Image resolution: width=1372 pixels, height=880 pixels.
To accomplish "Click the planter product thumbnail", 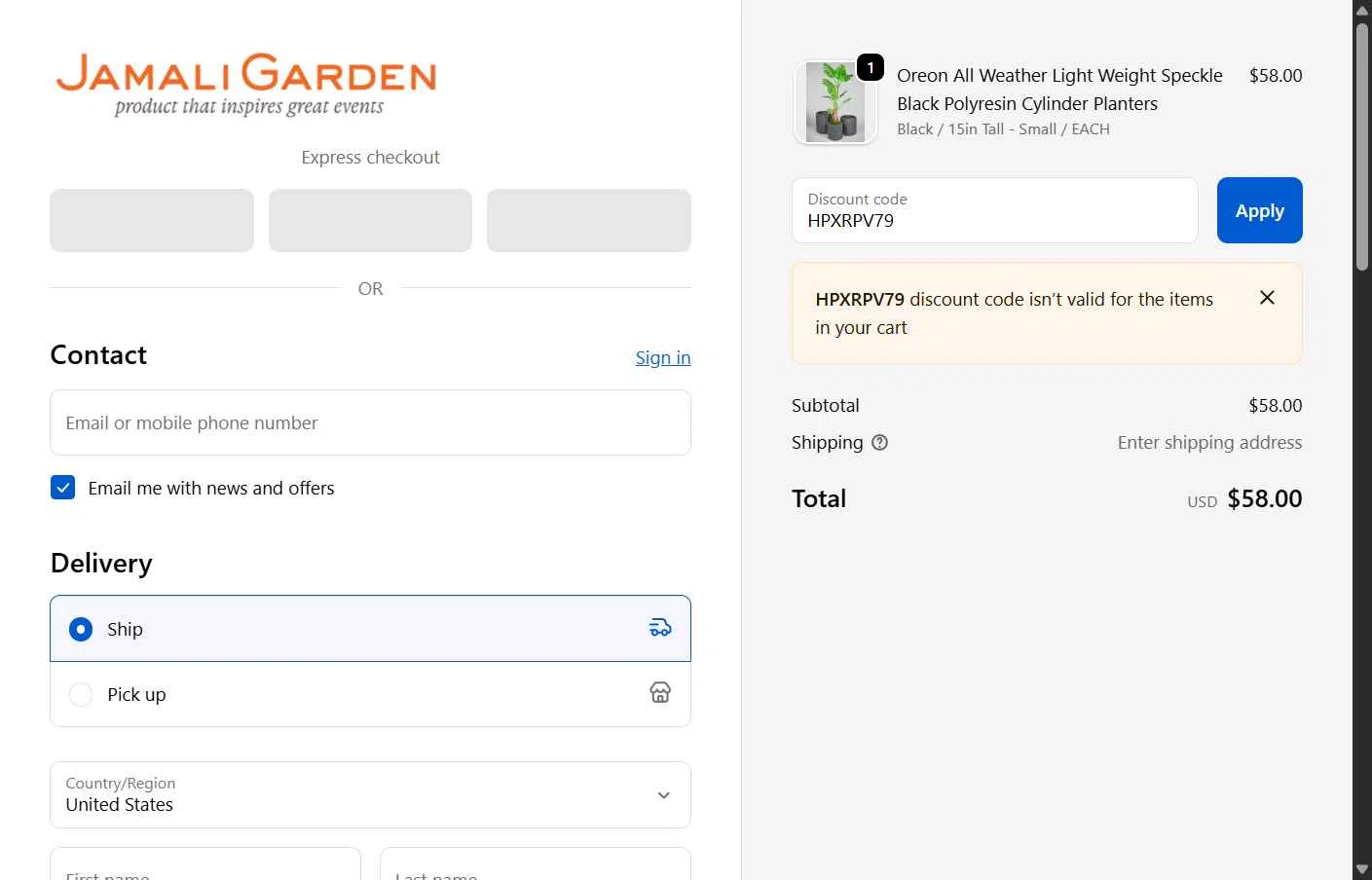I will (835, 102).
